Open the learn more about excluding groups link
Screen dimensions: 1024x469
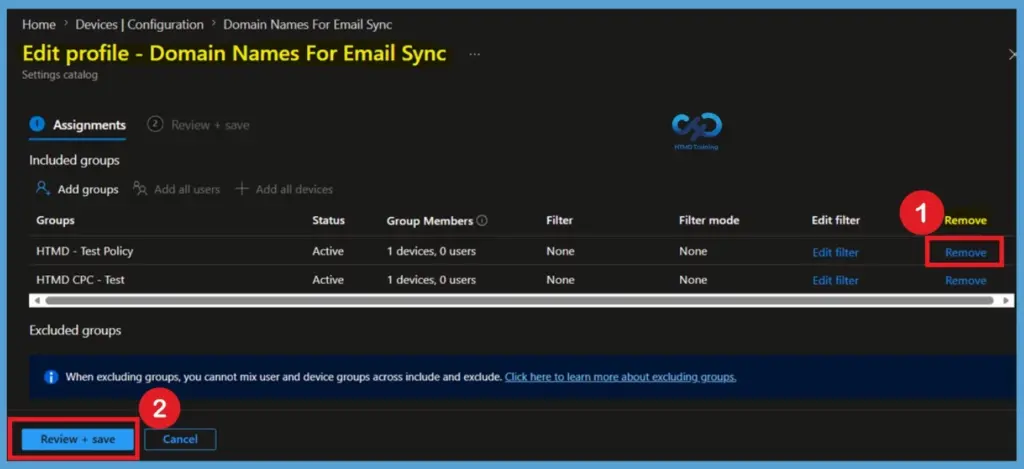pos(620,377)
